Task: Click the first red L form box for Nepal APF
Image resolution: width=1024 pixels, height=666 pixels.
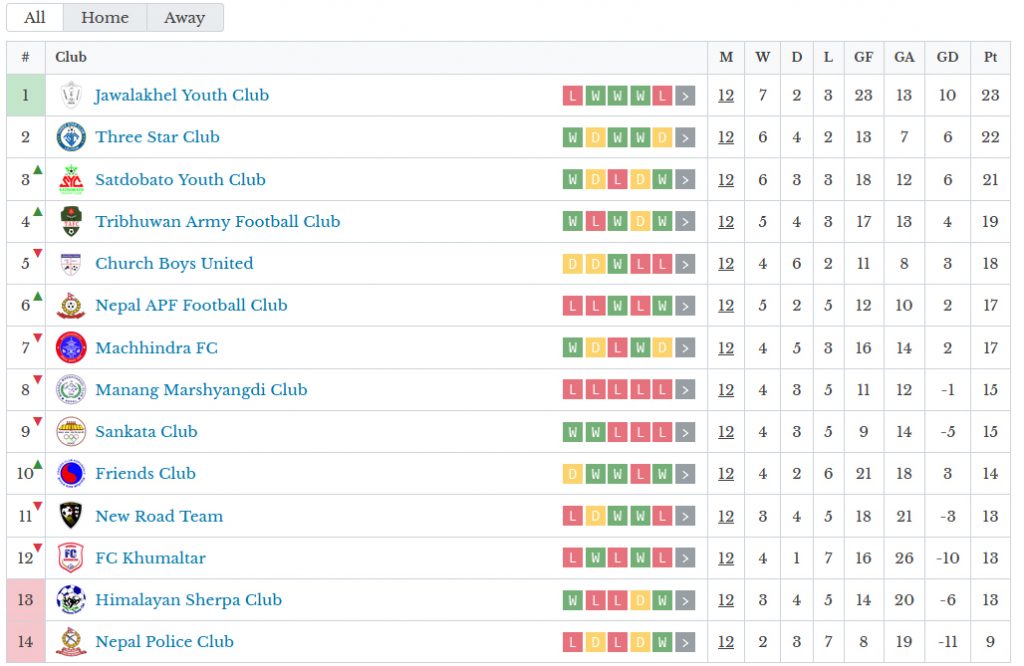Action: [x=572, y=306]
